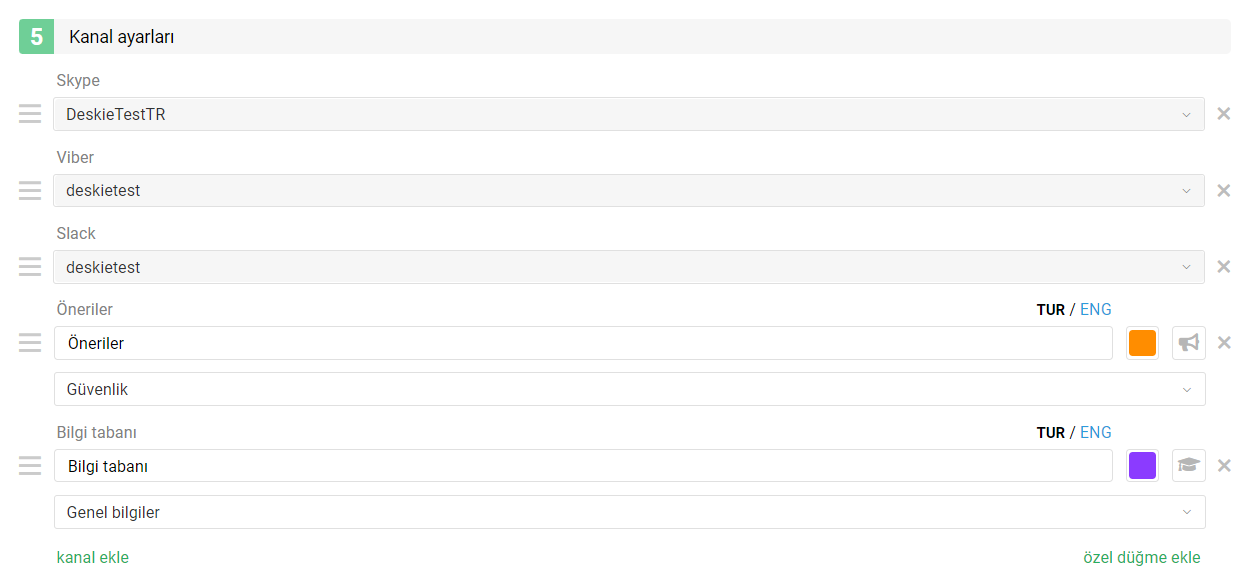Click the drag handle beside Viber channel

(30, 190)
